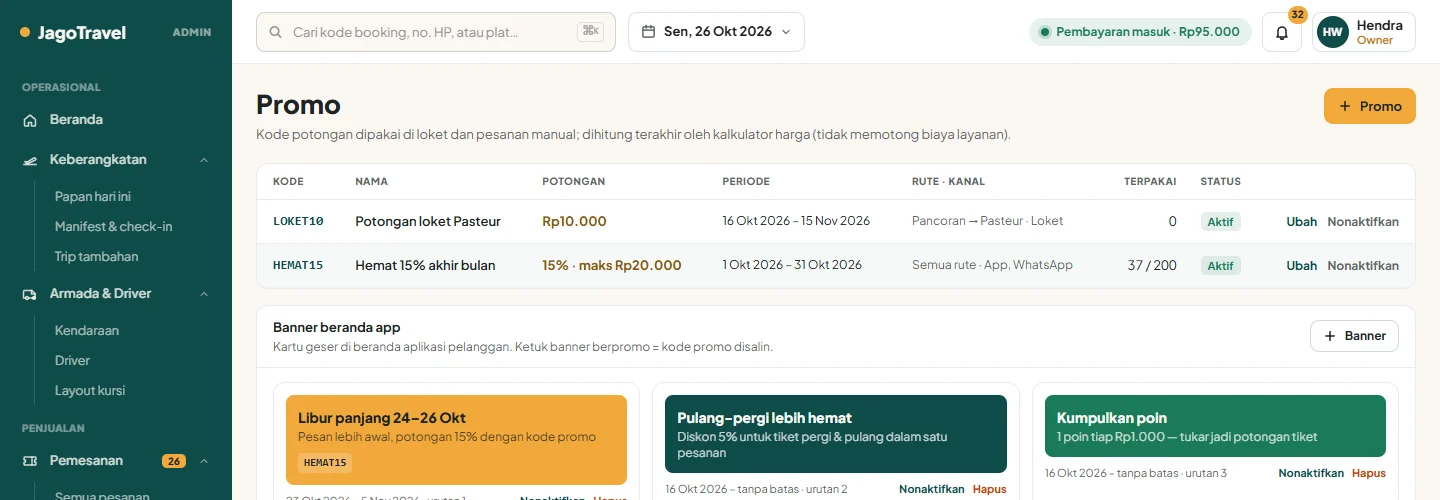Click the 16 Okt 2026 – 15 Nov 2026 period
1440x500 pixels.
pos(796,221)
